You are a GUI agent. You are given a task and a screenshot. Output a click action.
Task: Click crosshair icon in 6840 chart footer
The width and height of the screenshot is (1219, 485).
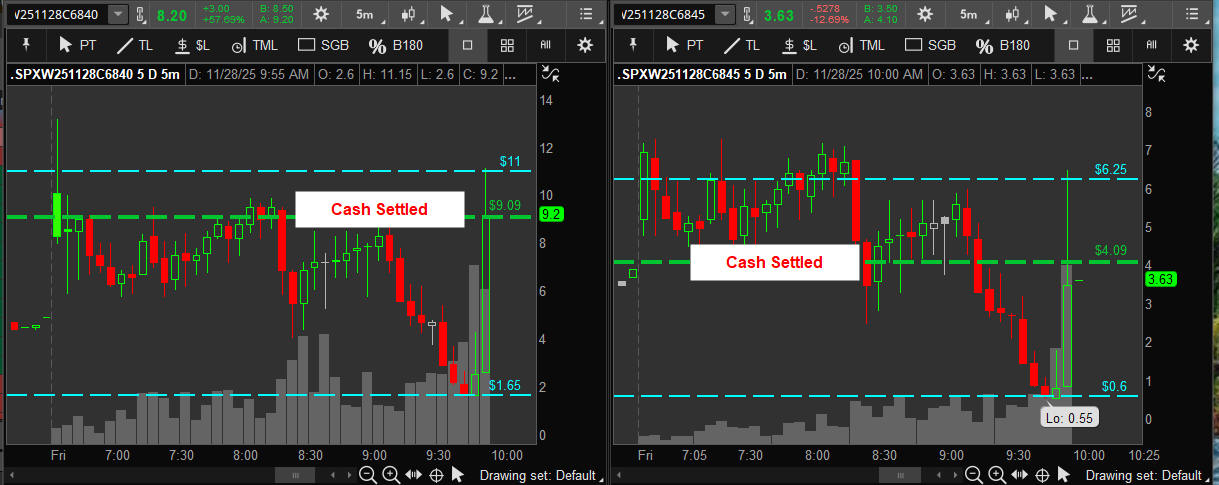(x=436, y=475)
